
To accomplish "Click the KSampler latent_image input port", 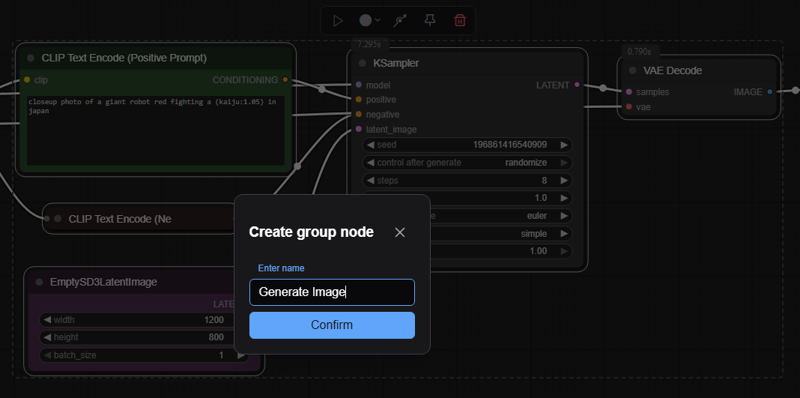I will point(359,129).
